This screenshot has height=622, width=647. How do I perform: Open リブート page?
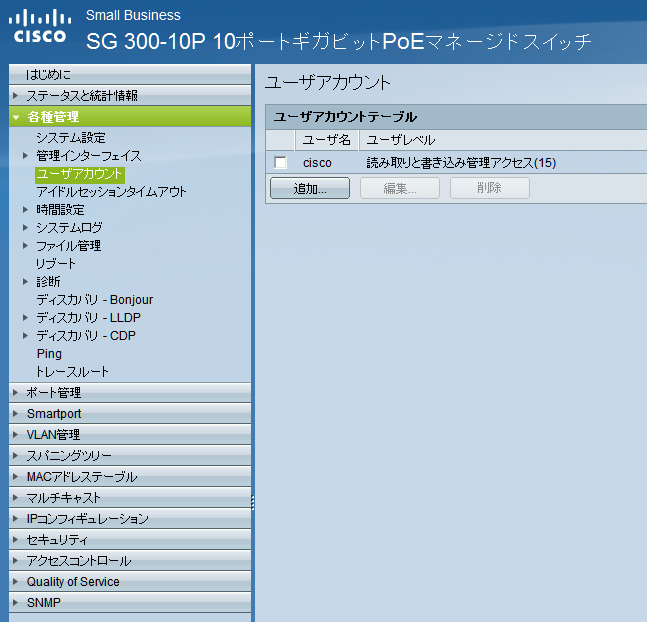pyautogui.click(x=56, y=264)
